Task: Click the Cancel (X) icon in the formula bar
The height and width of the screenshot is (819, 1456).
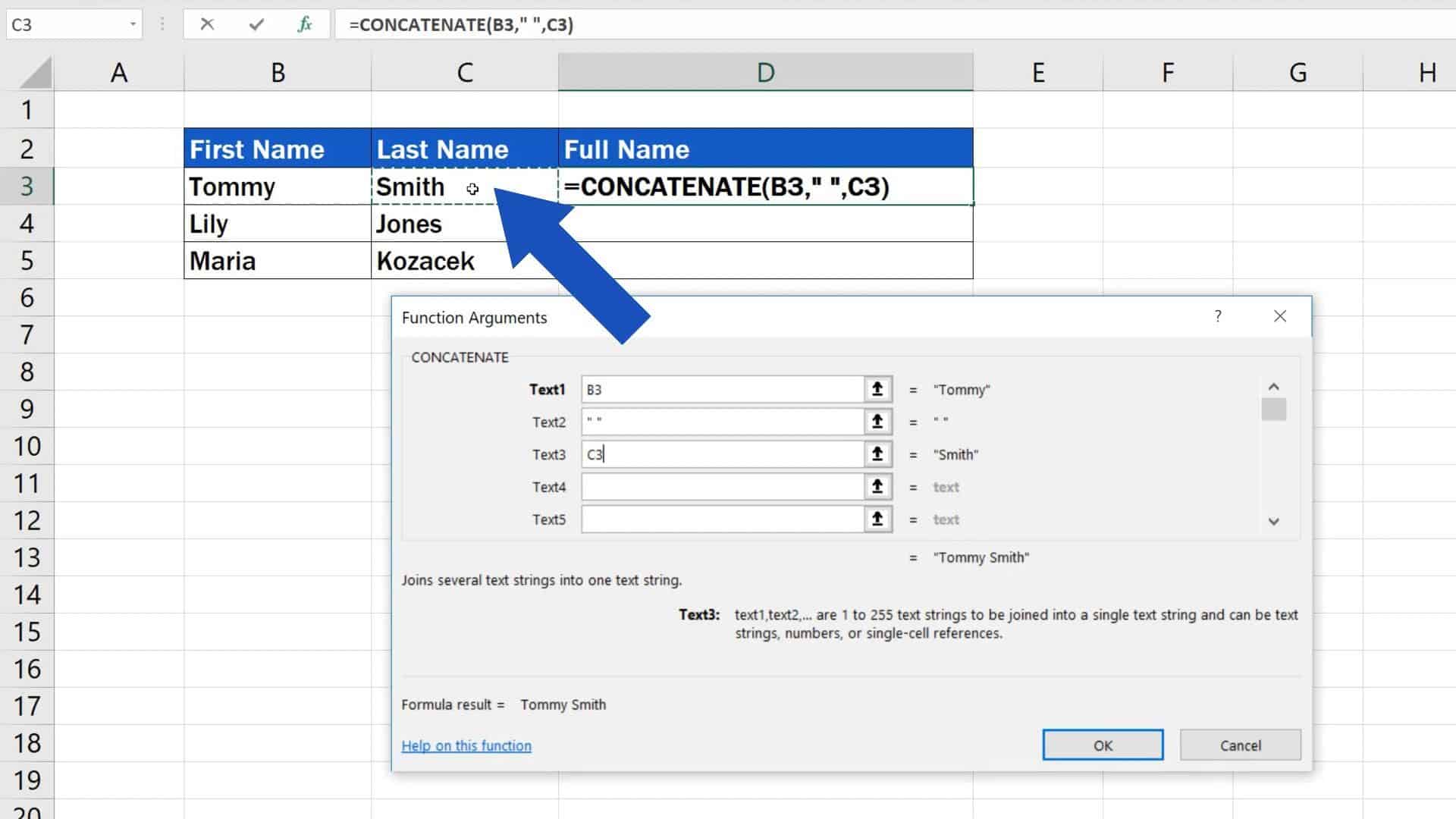Action: pos(207,24)
